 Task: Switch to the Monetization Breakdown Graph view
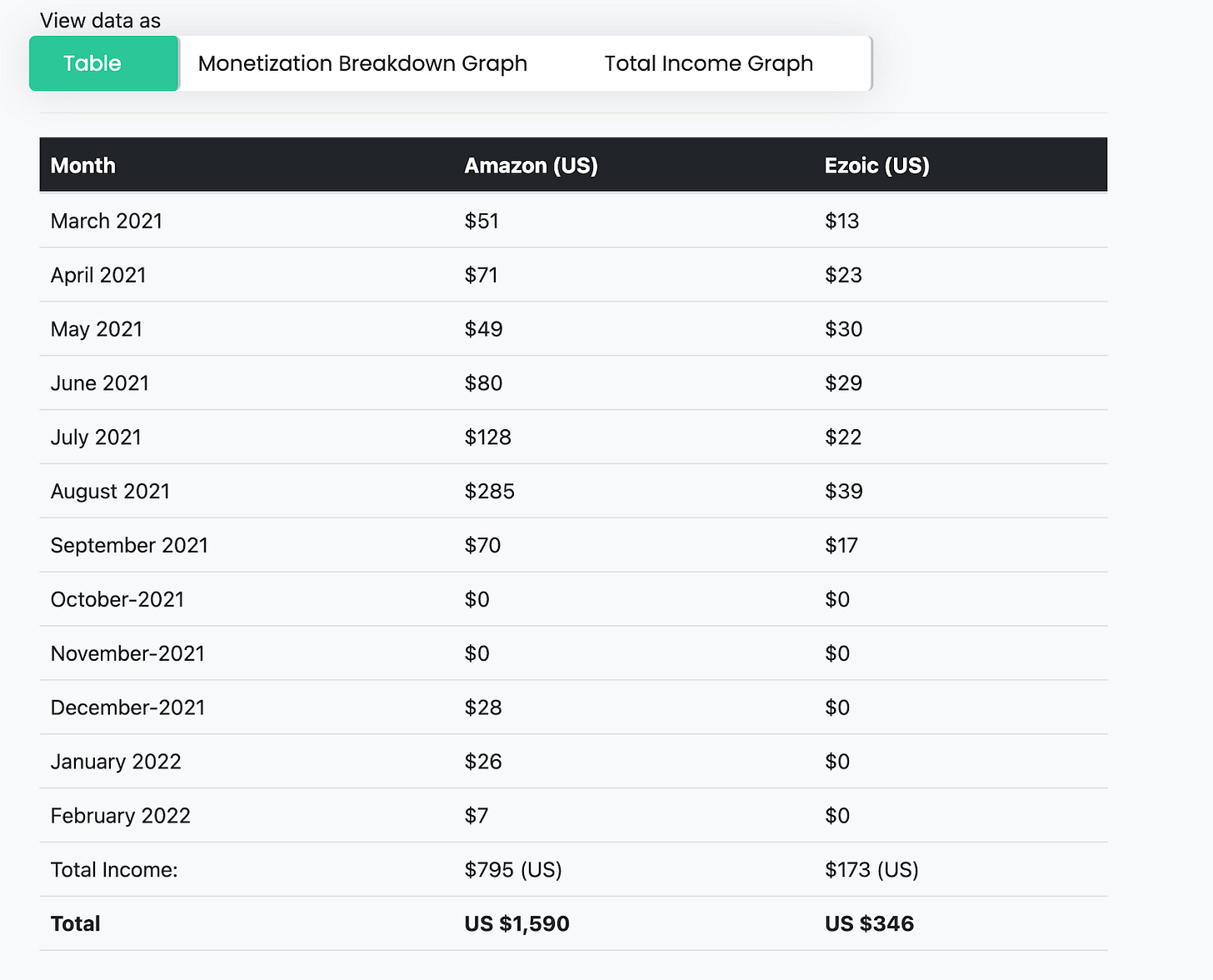pyautogui.click(x=362, y=62)
